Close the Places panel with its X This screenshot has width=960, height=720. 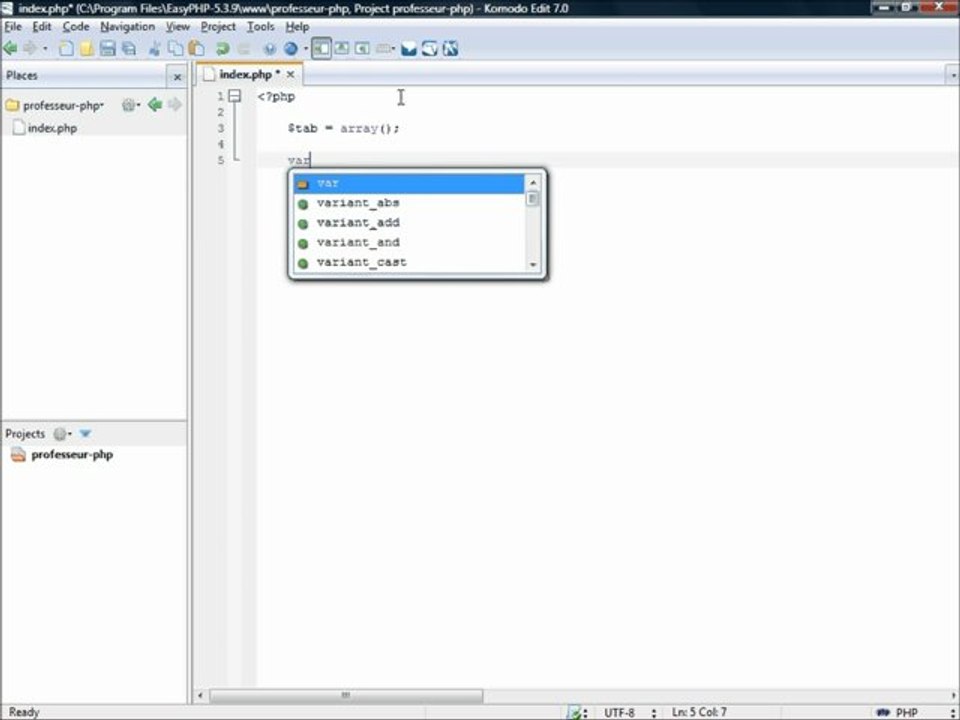[177, 77]
